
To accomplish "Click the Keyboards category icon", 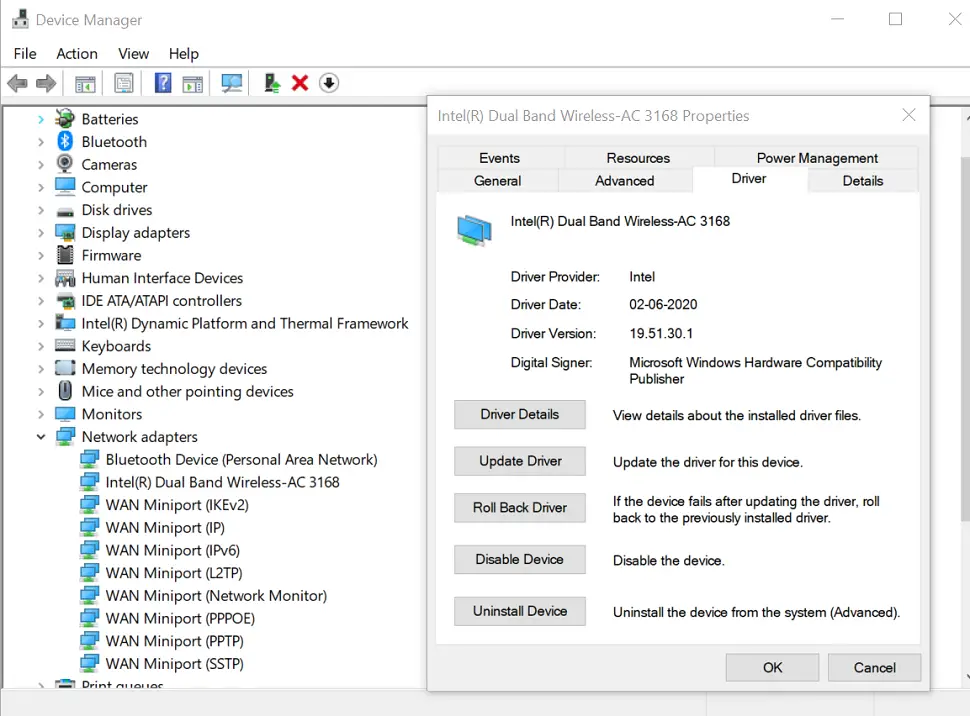I will (x=65, y=345).
